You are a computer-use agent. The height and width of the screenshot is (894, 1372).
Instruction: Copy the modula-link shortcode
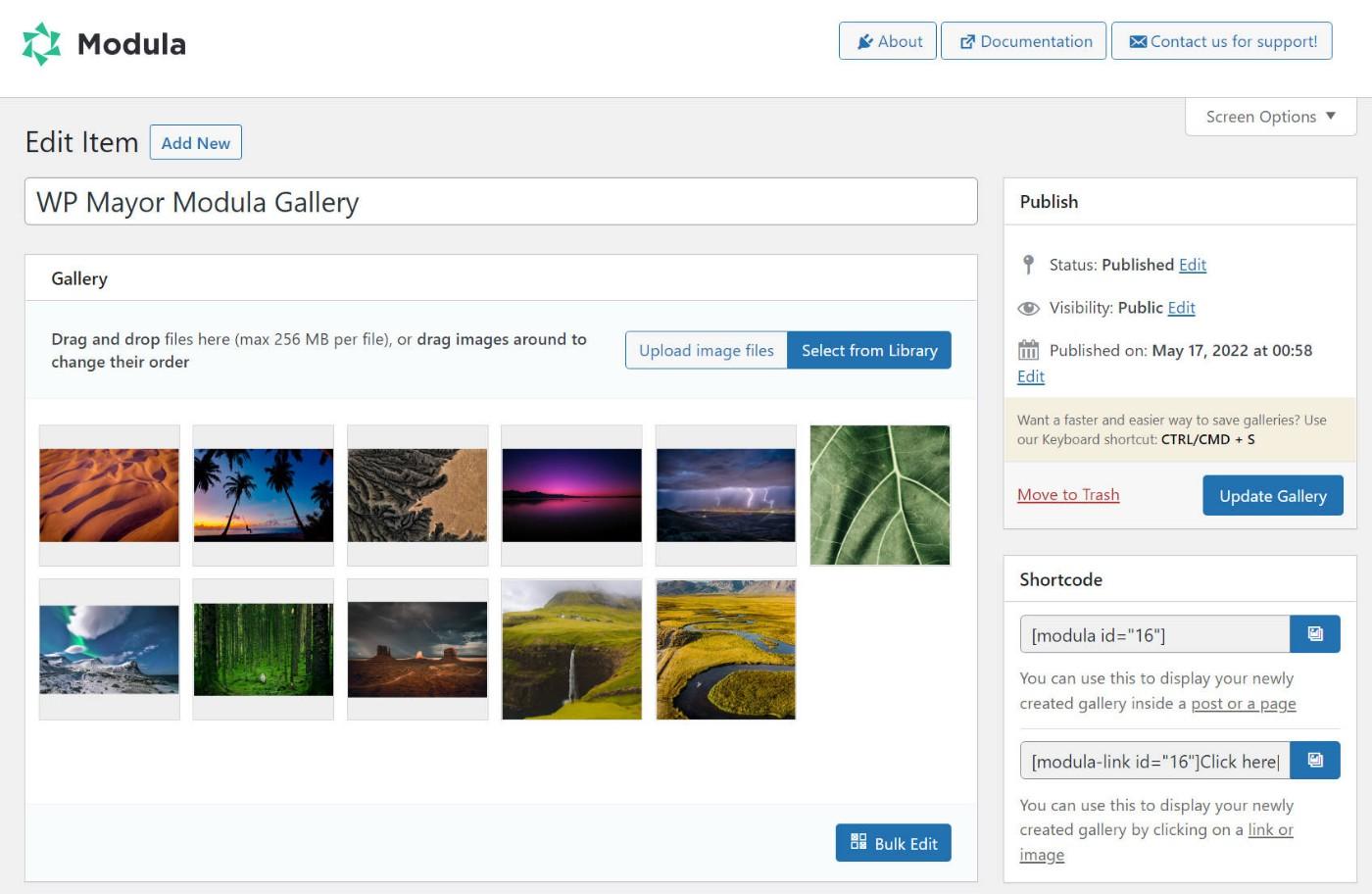1315,761
